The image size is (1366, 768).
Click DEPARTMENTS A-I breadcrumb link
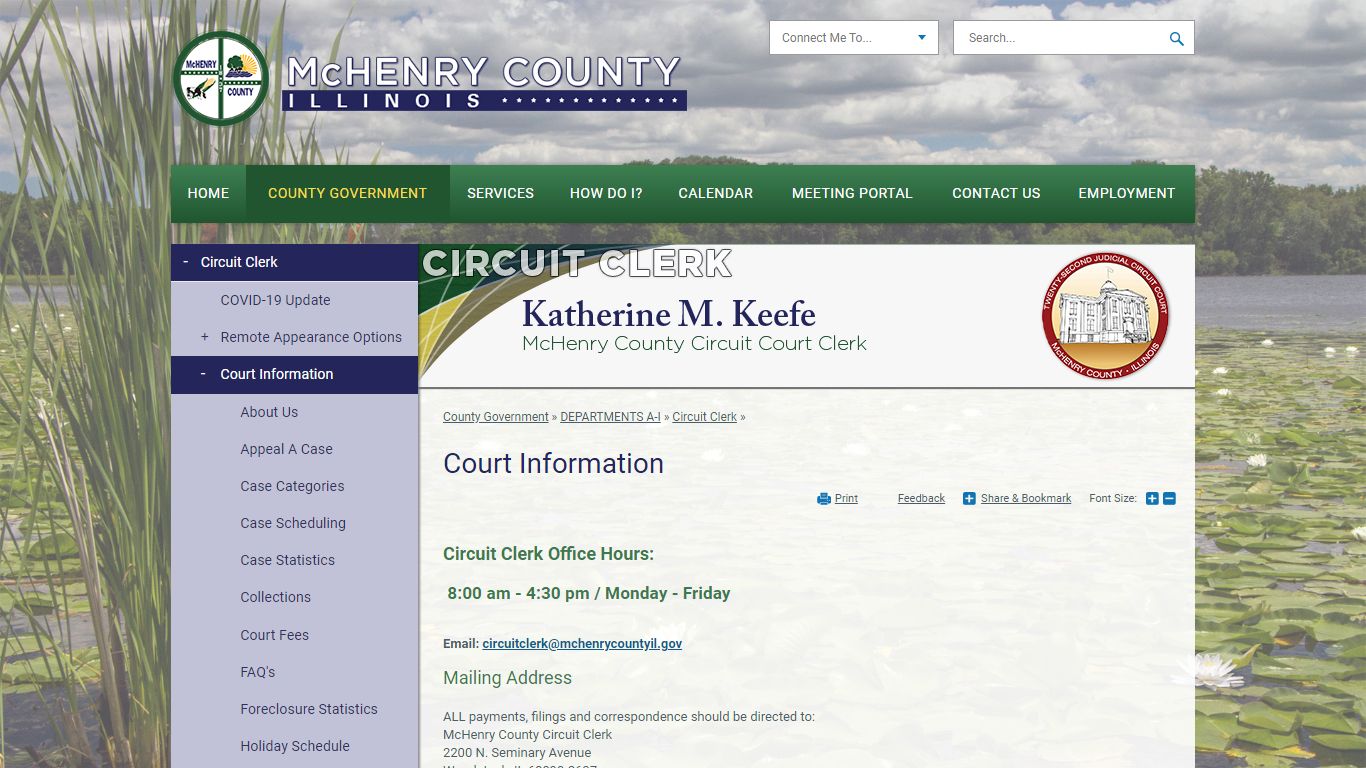tap(610, 417)
